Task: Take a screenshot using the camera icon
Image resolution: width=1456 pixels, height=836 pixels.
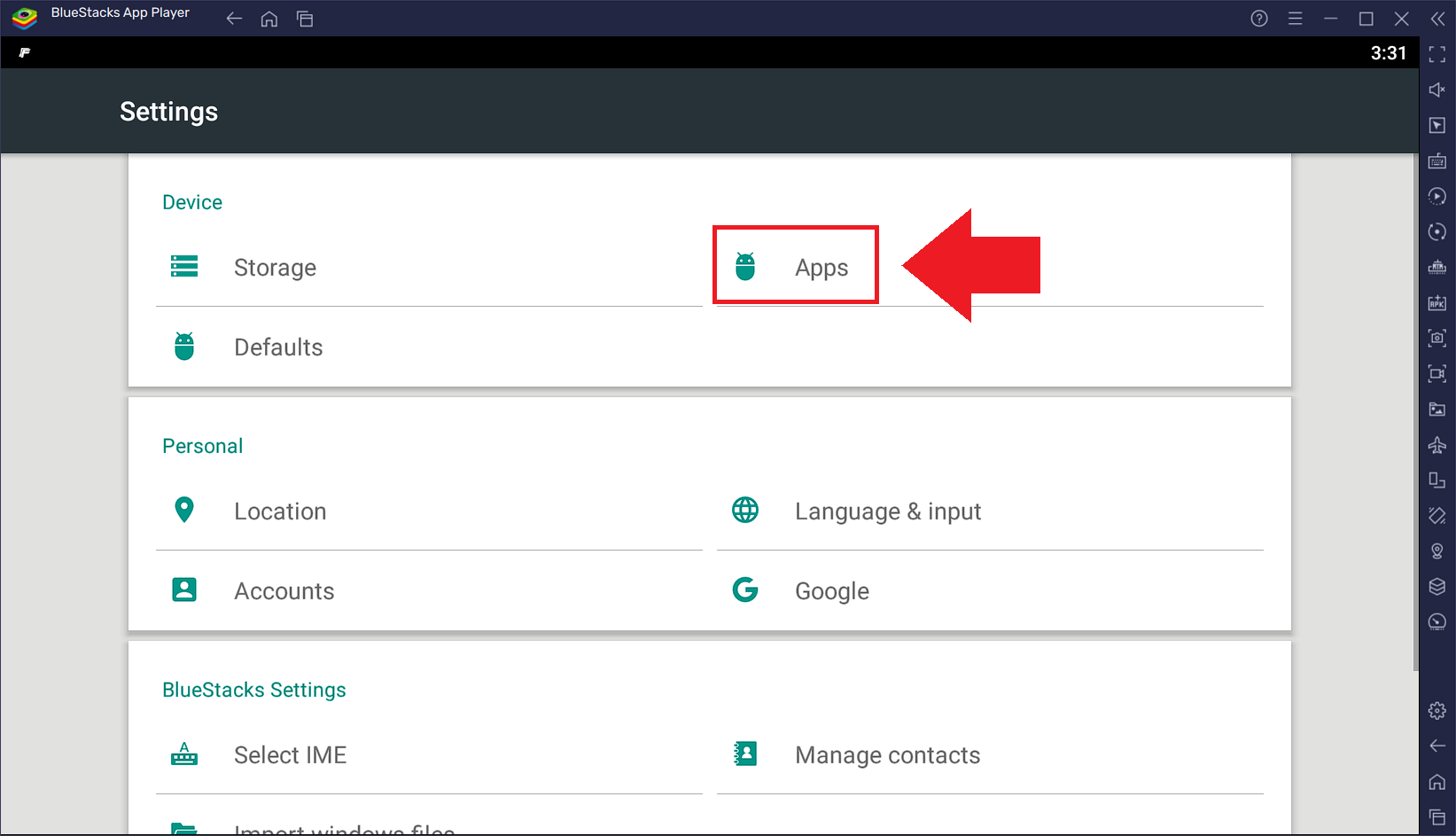Action: pos(1437,338)
